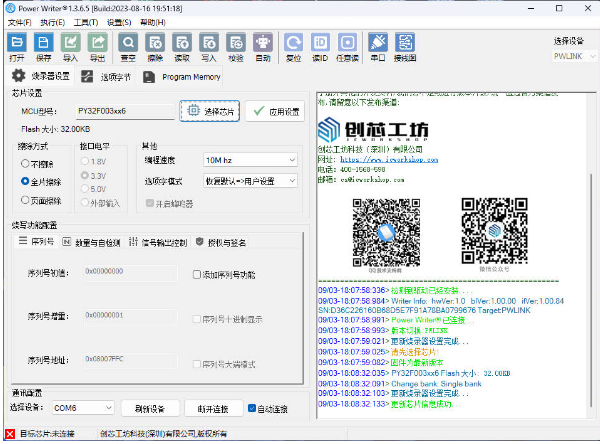Screen dimensions: 600x444
Task: Select the 1.8V interface level
Action: click(93, 162)
